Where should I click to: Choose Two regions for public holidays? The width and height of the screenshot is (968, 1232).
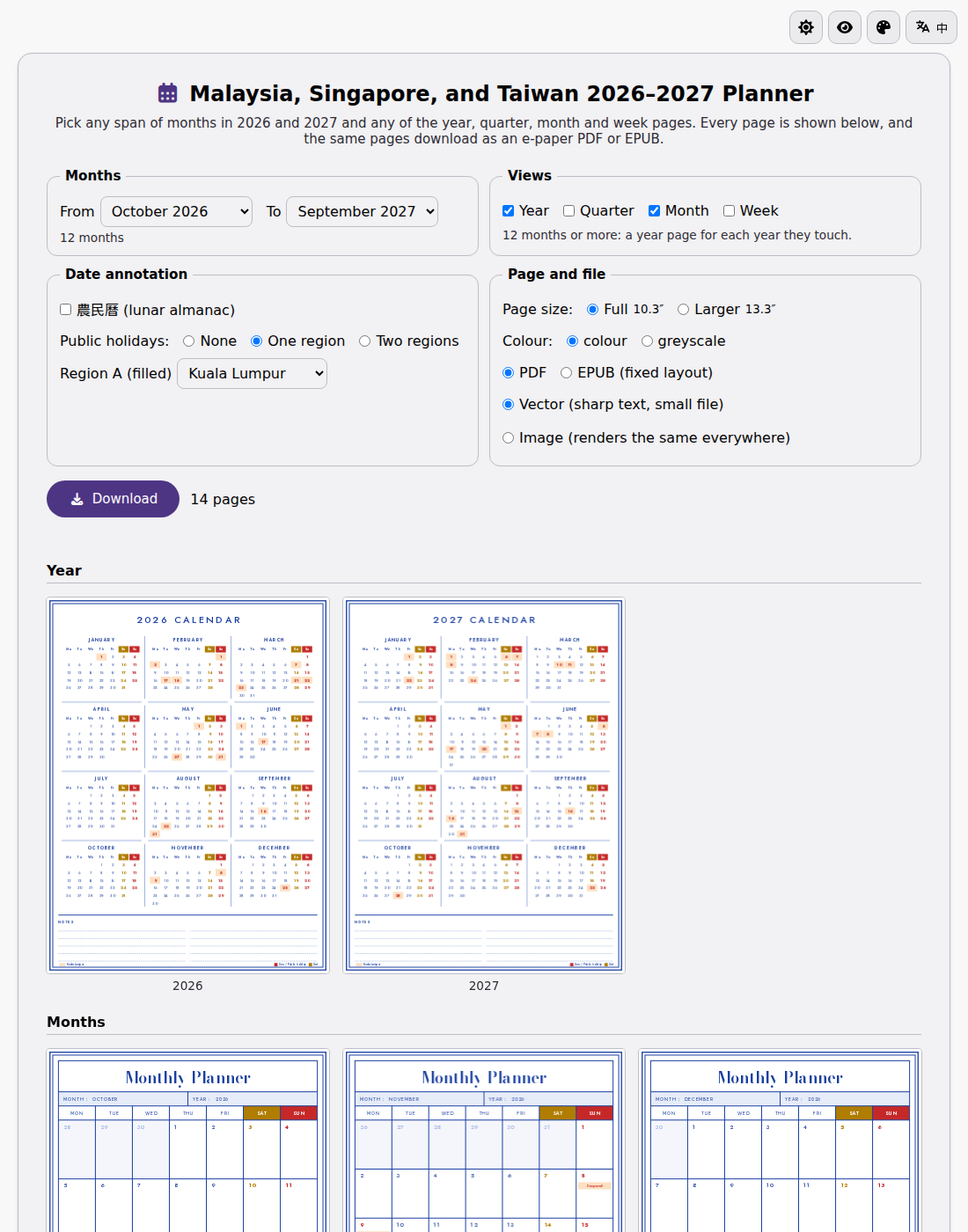point(365,341)
